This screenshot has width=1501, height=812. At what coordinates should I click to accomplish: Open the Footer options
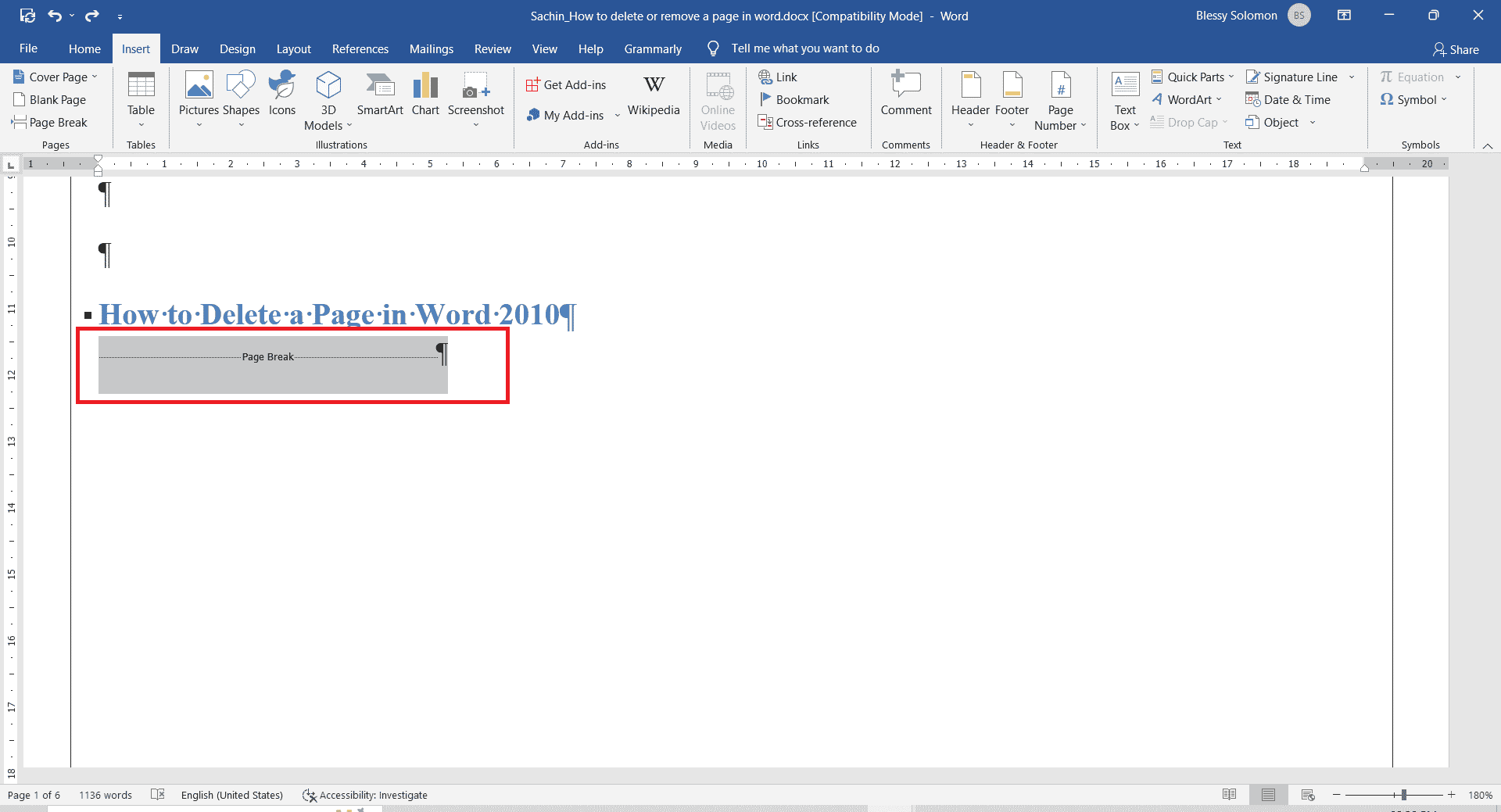click(1012, 100)
